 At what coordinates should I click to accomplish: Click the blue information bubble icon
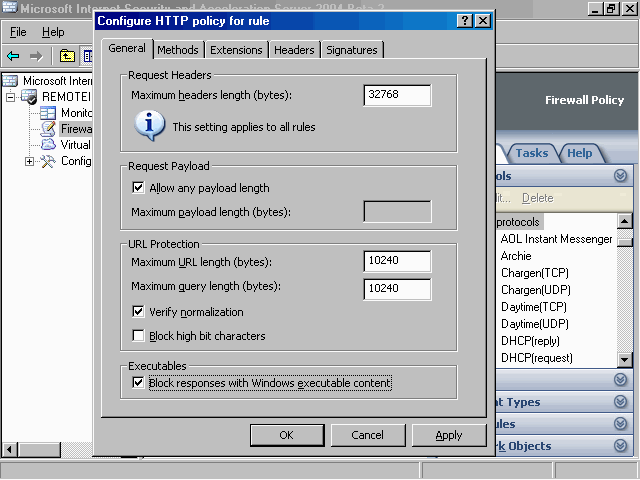coord(149,126)
